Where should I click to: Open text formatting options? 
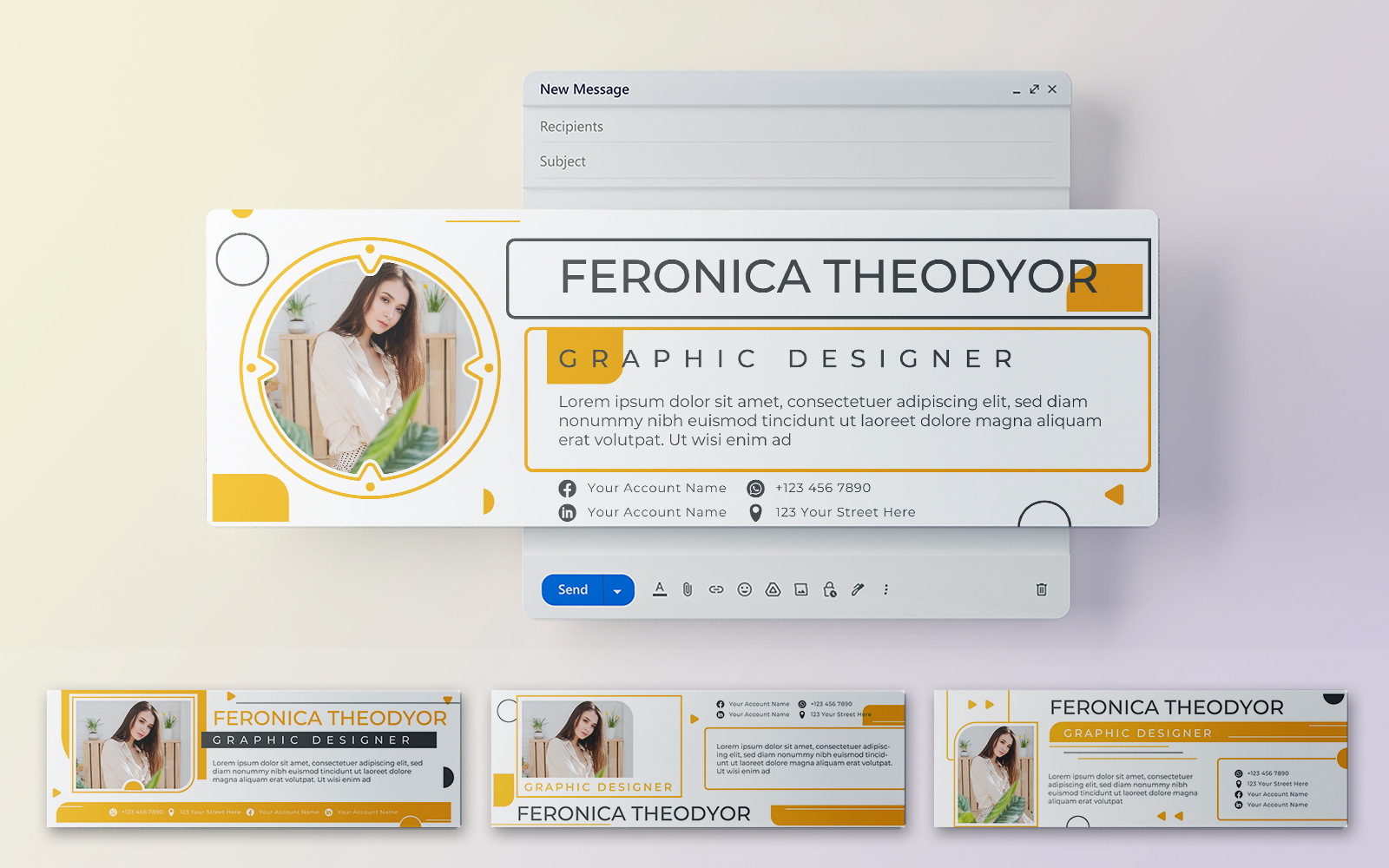point(660,589)
